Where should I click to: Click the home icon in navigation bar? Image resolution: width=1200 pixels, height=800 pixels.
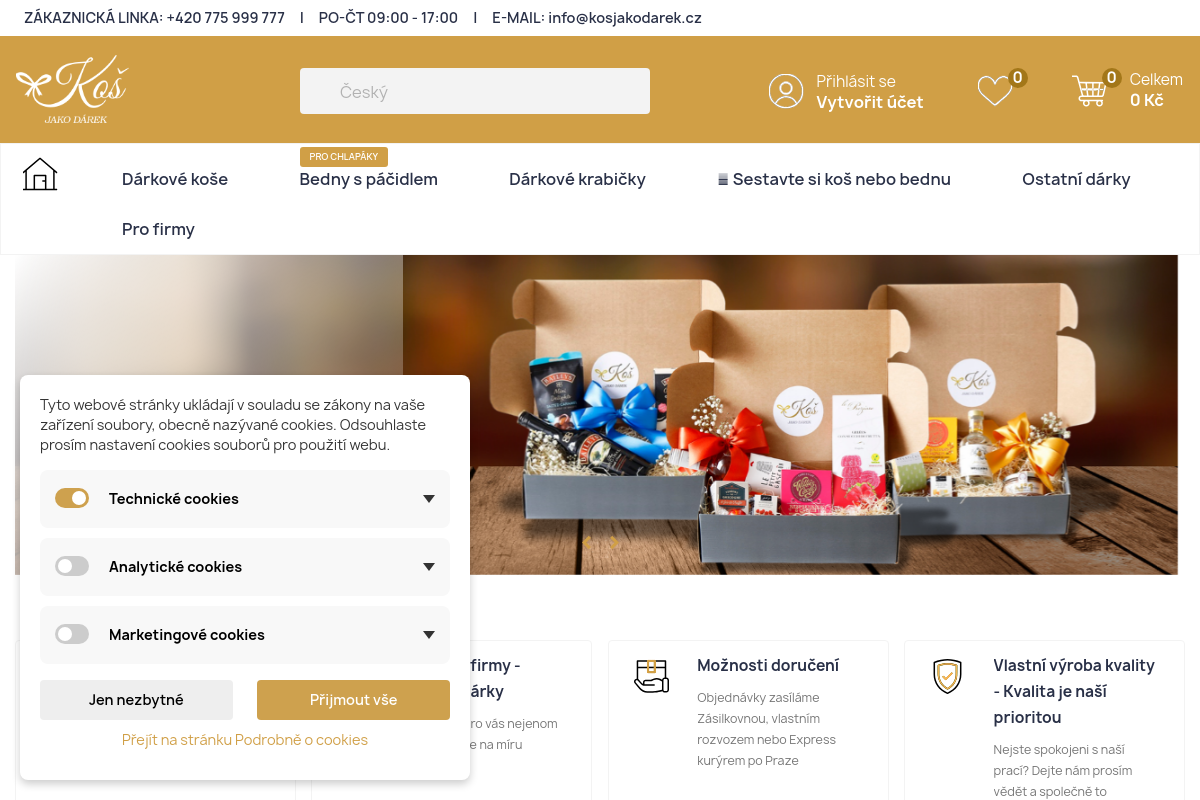40,174
